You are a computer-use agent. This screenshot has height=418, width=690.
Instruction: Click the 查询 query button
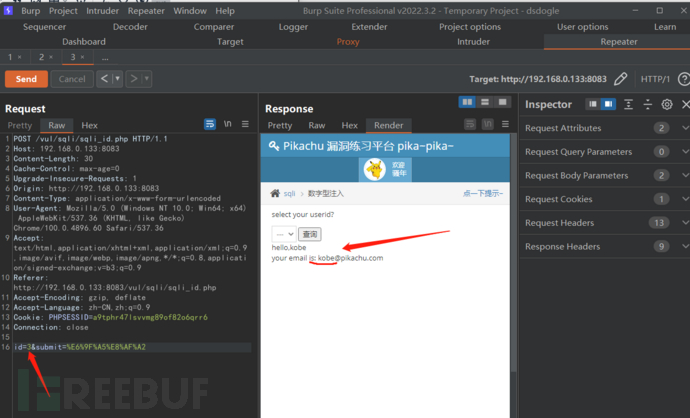pyautogui.click(x=310, y=234)
